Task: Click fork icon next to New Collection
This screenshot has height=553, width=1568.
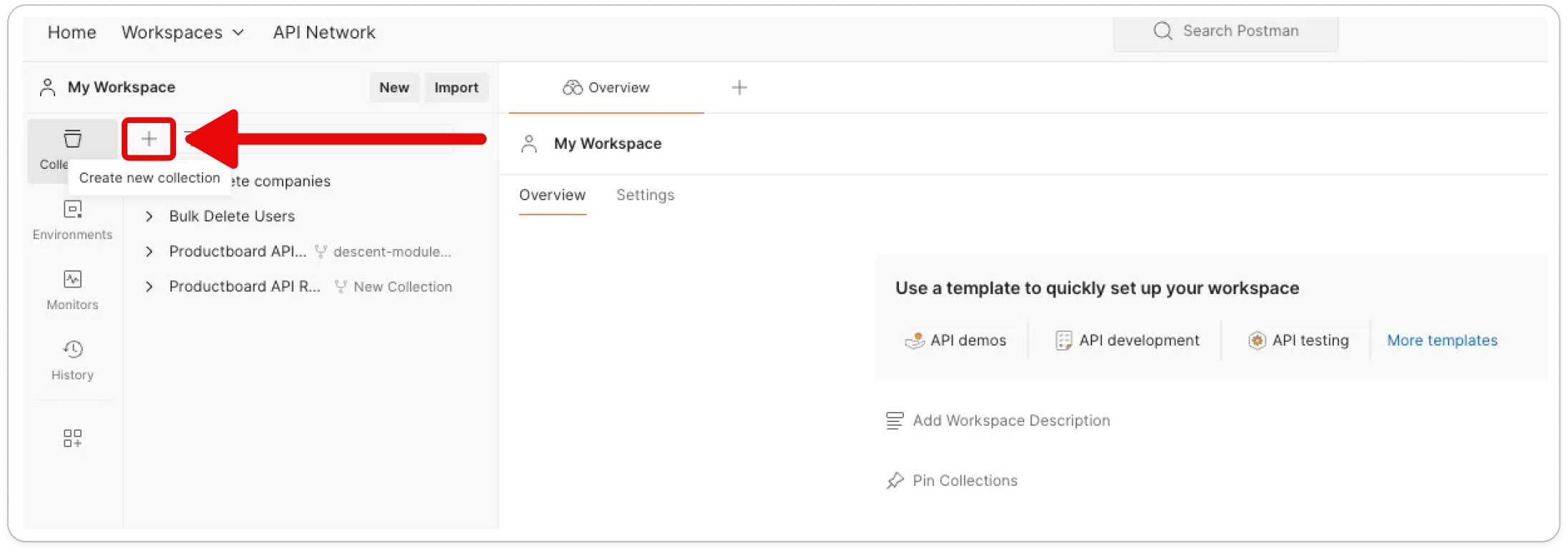Action: pyautogui.click(x=341, y=287)
